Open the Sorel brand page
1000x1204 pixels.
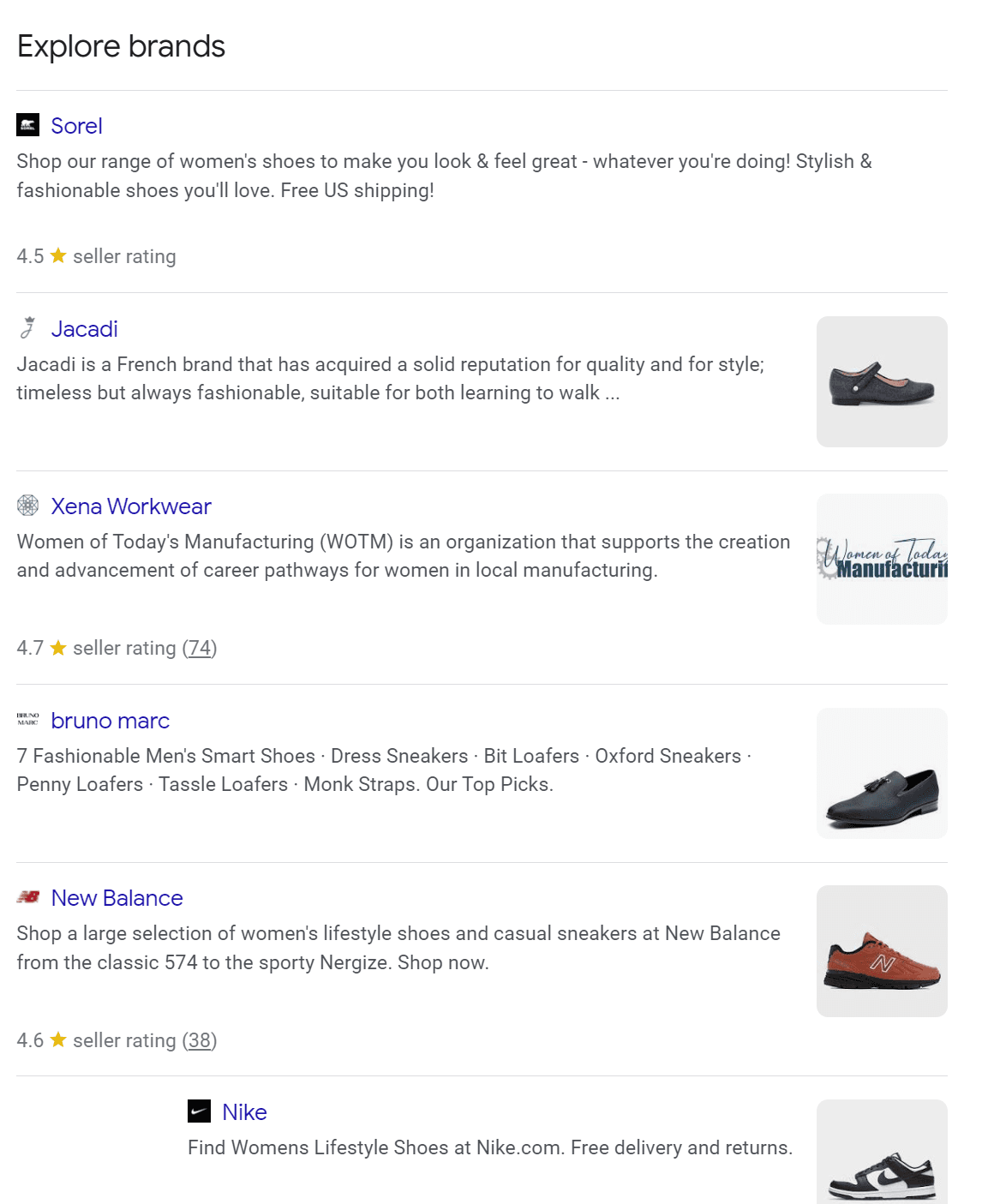pyautogui.click(x=76, y=125)
